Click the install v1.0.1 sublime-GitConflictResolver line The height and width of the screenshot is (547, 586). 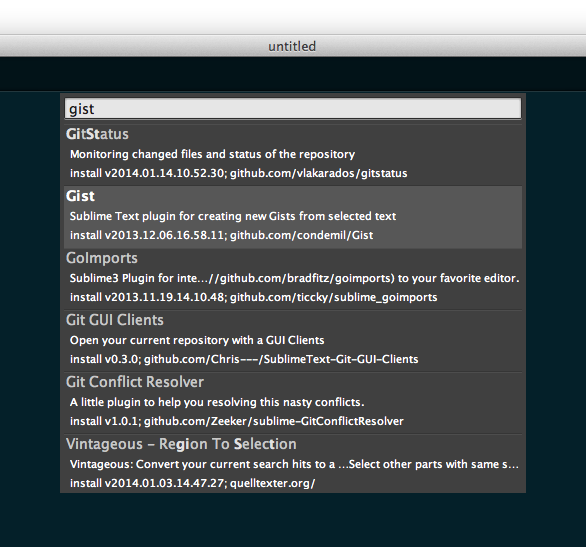pyautogui.click(x=237, y=421)
